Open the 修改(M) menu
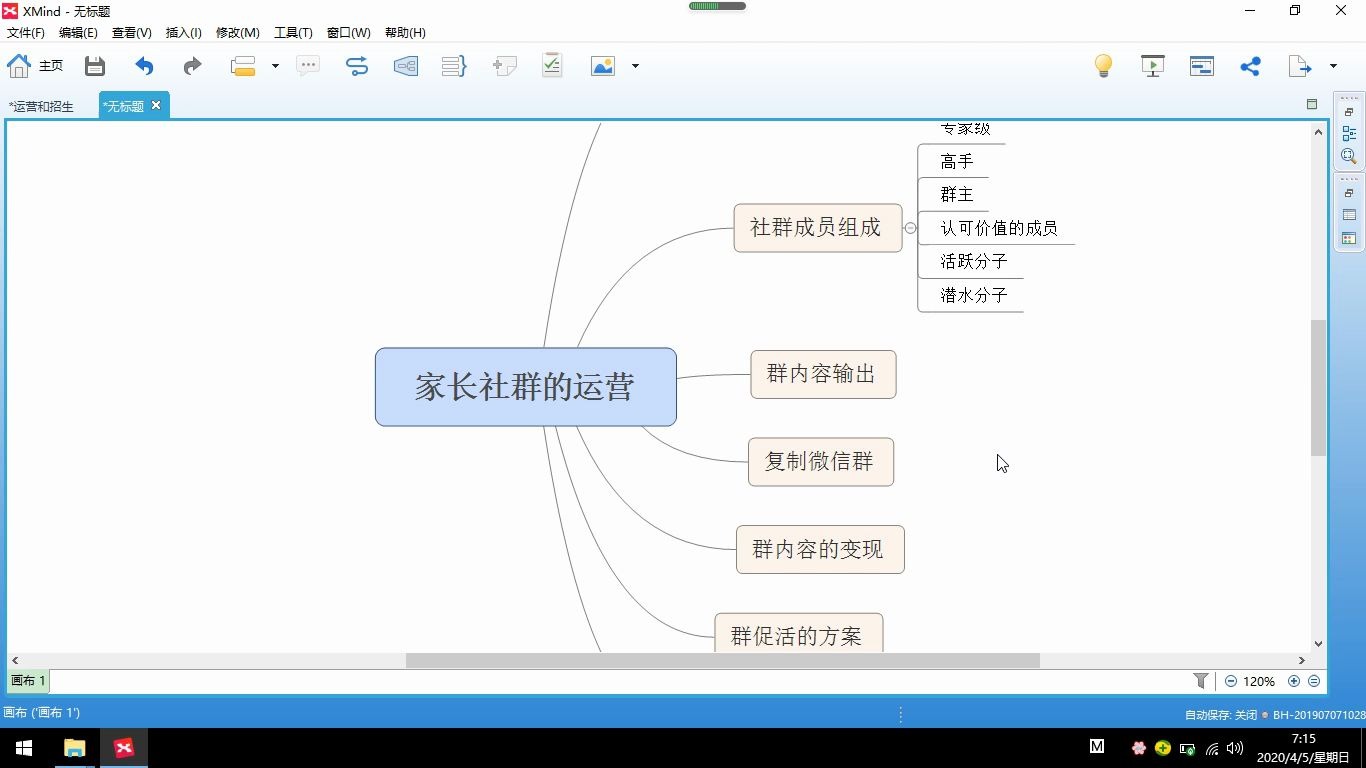Screen dimensions: 1366x768 237,33
